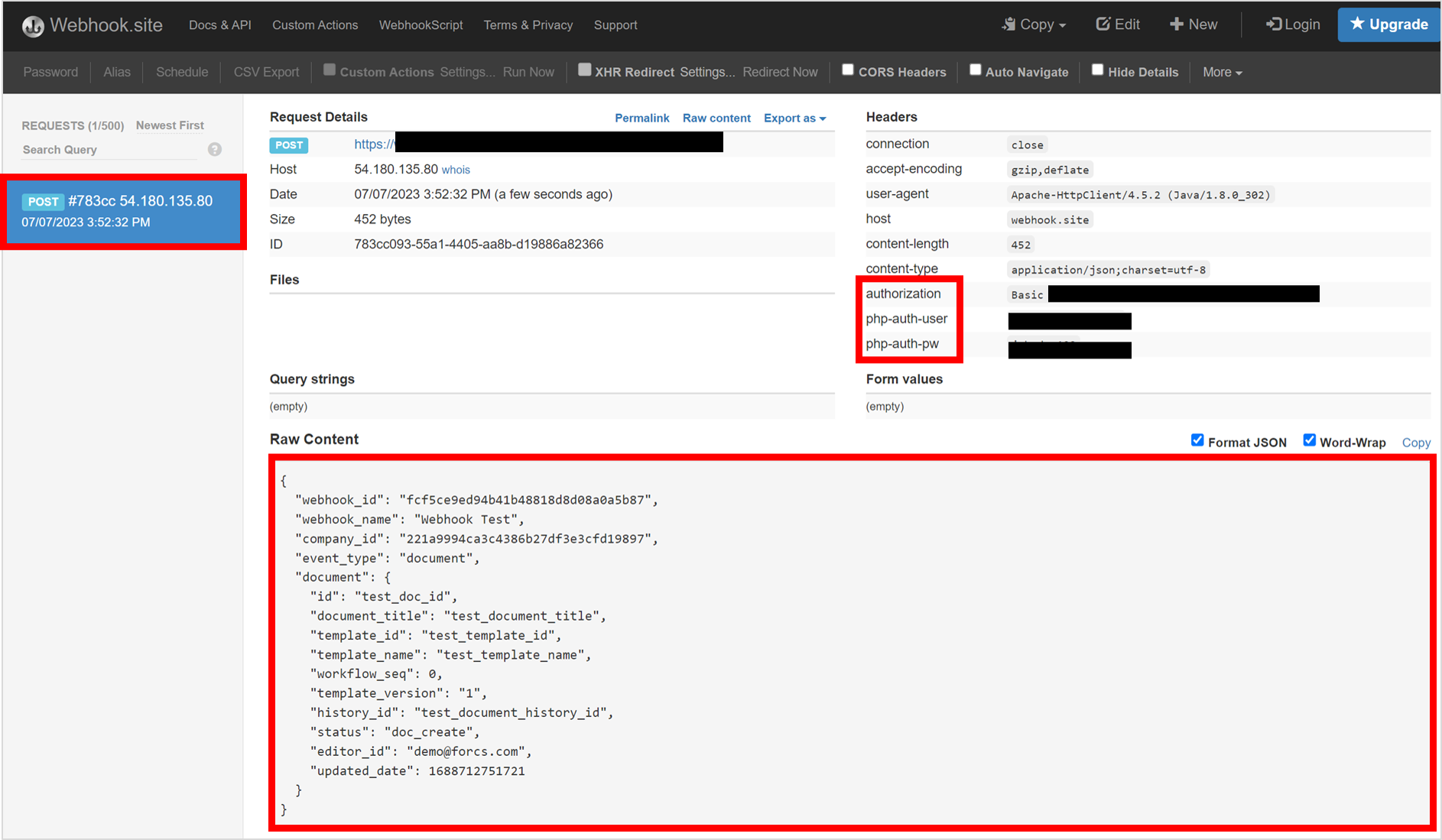
Task: Enable the Custom Actions checkbox
Action: 330,70
